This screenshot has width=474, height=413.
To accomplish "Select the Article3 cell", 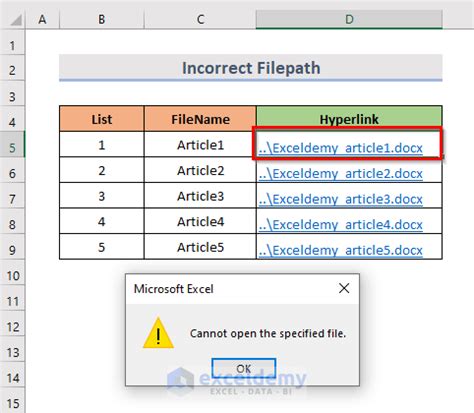I will (x=200, y=196).
